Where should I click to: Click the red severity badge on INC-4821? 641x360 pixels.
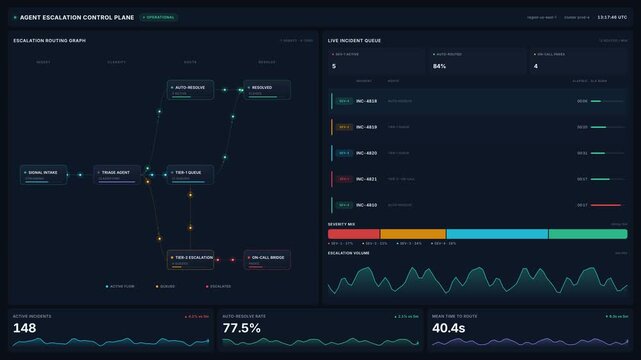click(344, 179)
